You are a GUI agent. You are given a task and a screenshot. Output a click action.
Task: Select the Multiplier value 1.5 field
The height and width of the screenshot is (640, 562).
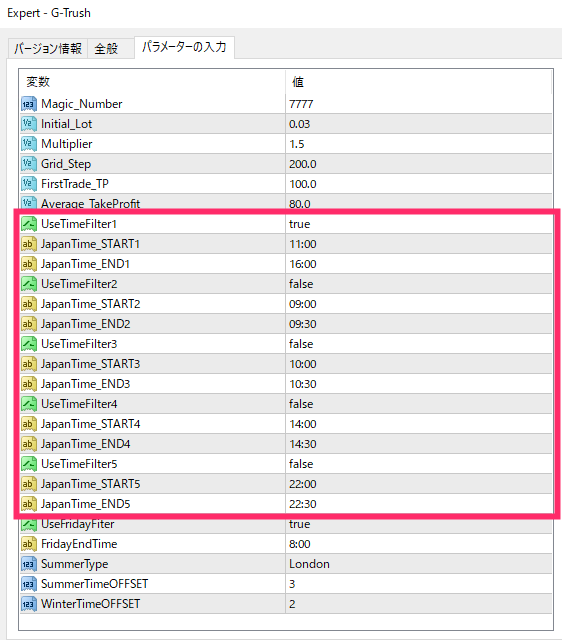coord(418,144)
